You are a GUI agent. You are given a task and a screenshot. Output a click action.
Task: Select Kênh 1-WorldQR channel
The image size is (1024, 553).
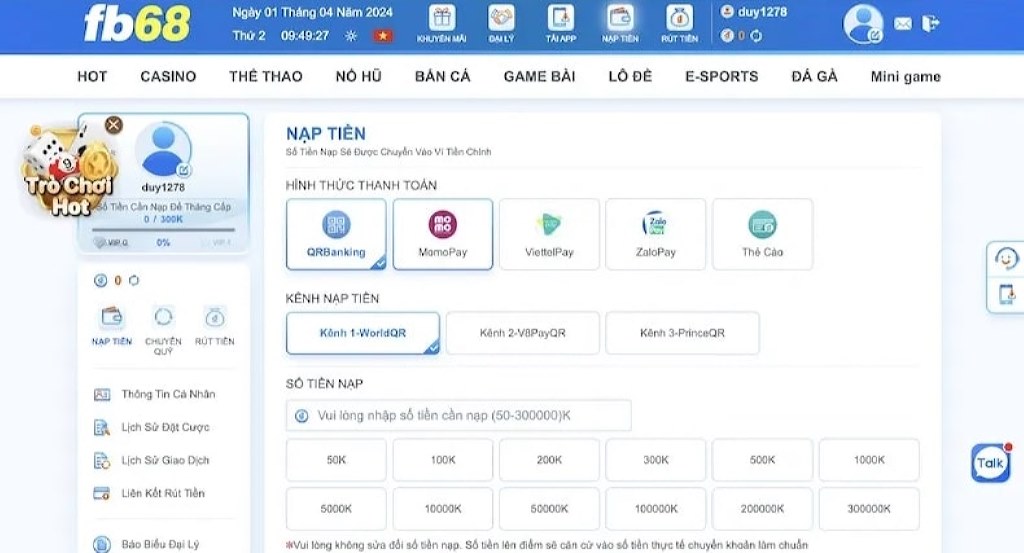click(x=363, y=333)
